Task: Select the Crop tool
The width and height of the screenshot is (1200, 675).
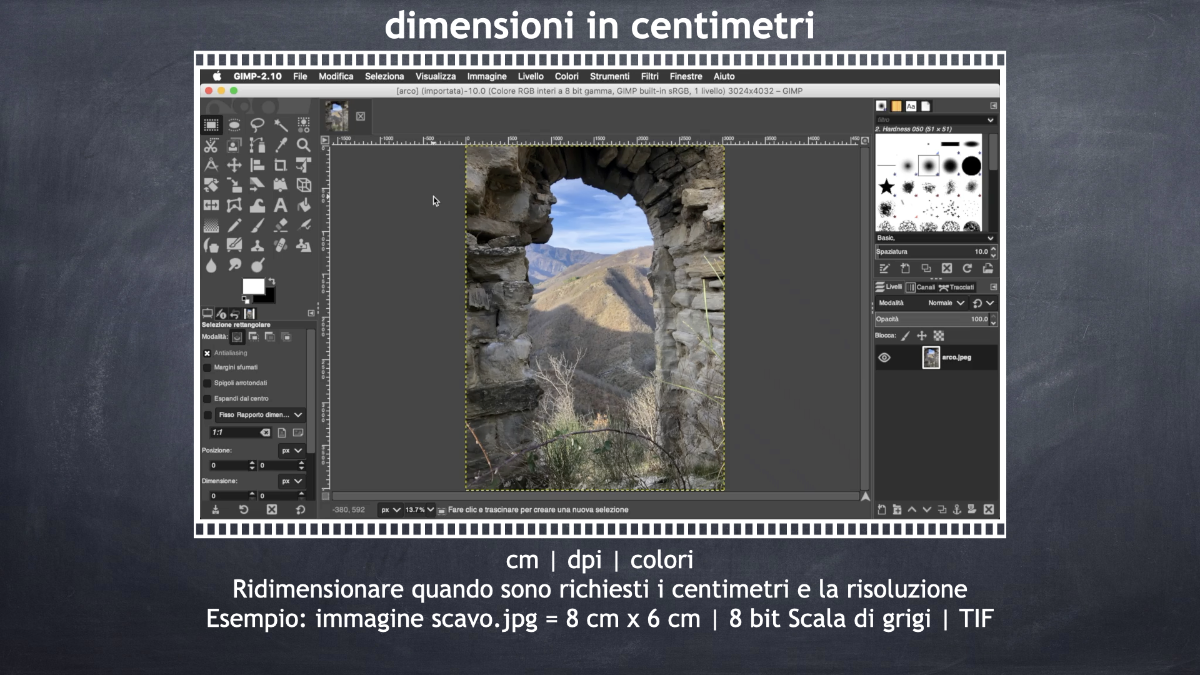Action: point(280,165)
